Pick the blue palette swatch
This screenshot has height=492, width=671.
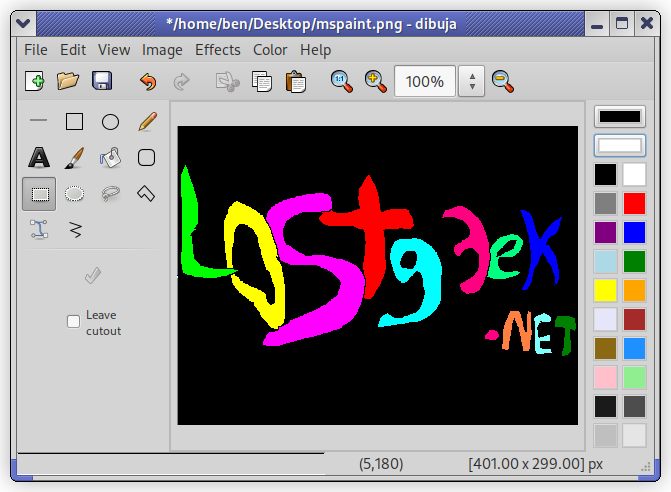tap(634, 232)
